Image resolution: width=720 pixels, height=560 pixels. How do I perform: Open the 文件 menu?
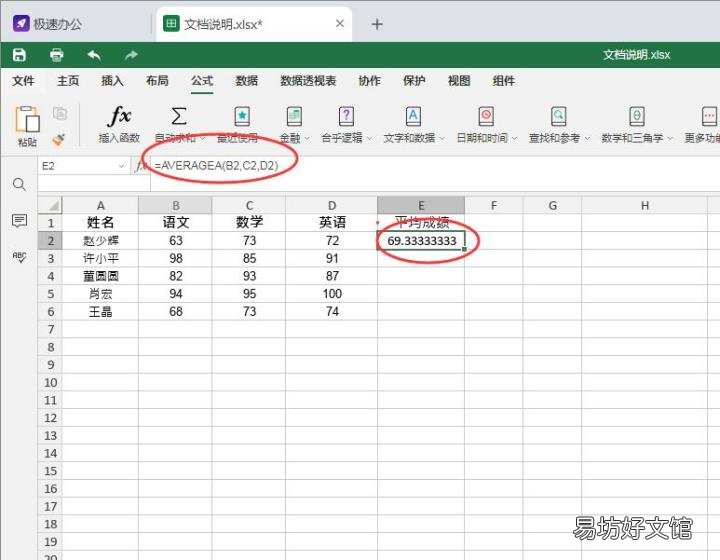[x=23, y=81]
